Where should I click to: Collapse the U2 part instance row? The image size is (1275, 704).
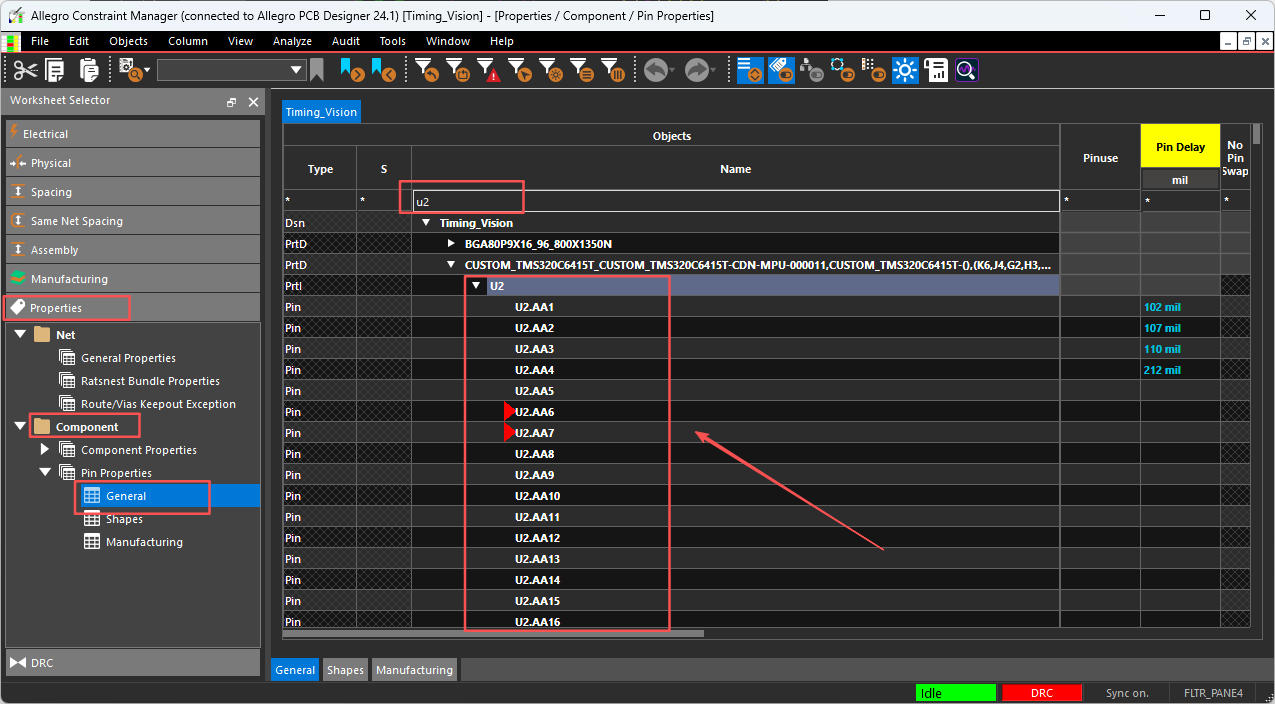477,286
